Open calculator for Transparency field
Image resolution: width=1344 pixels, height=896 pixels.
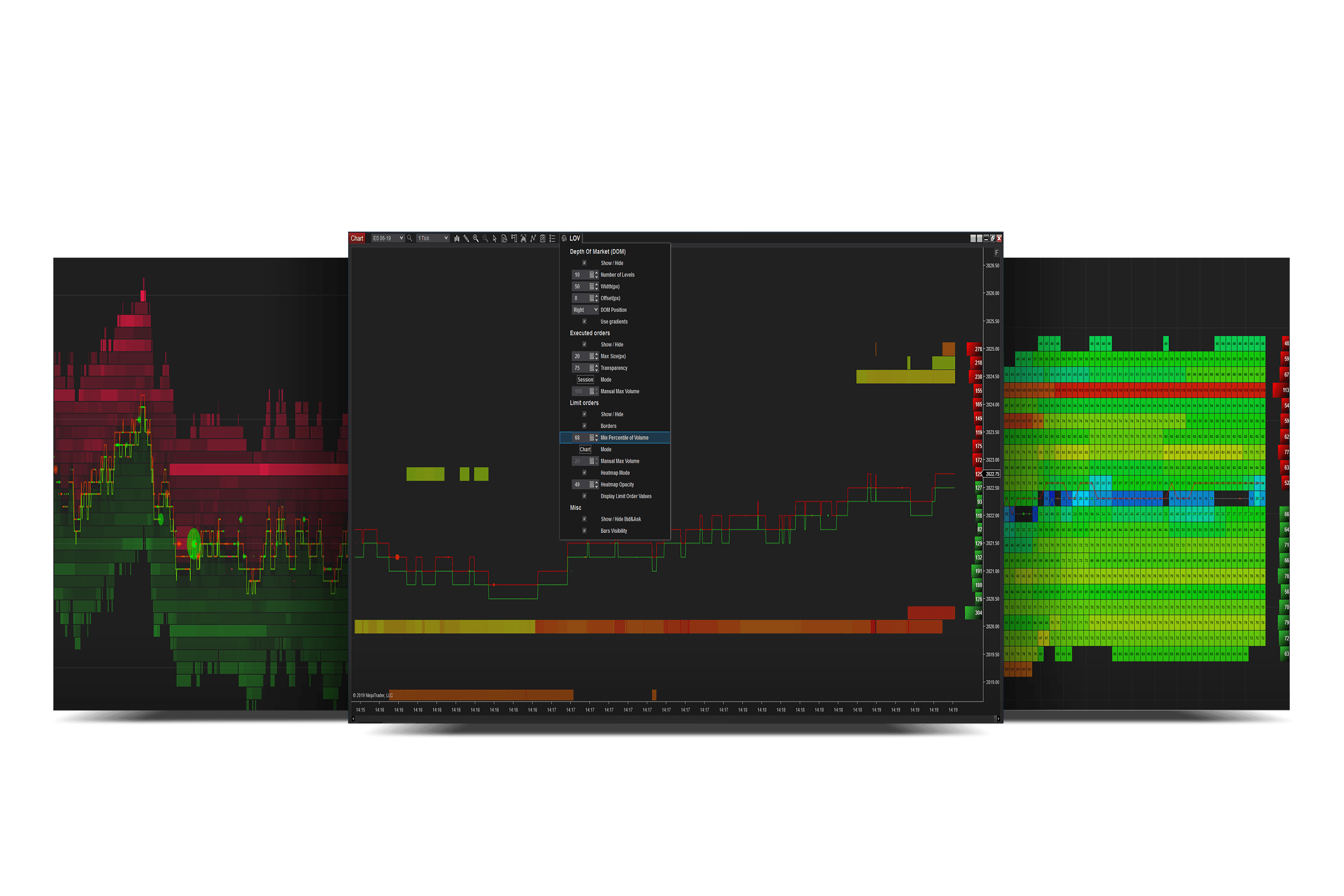tap(591, 368)
